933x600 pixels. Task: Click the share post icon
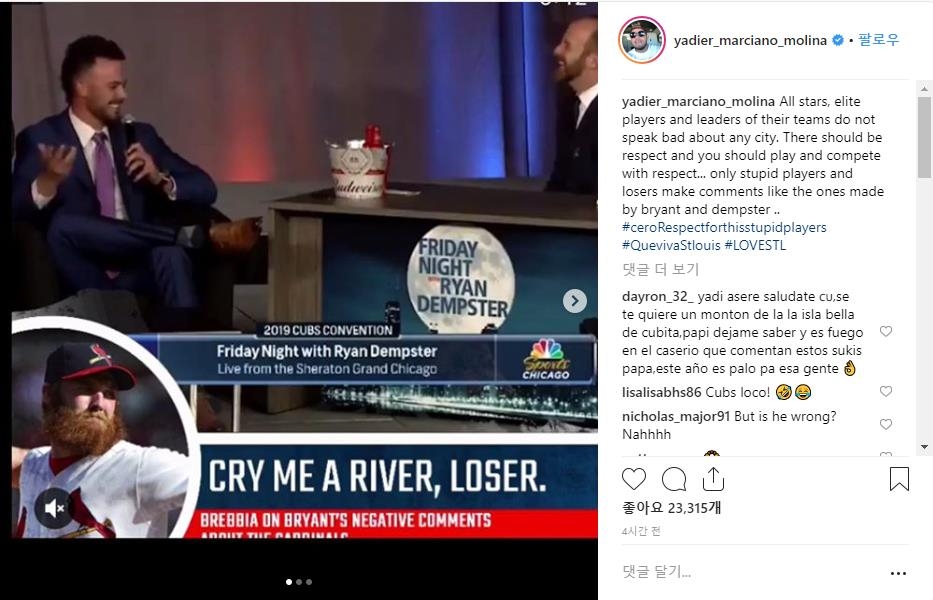713,479
